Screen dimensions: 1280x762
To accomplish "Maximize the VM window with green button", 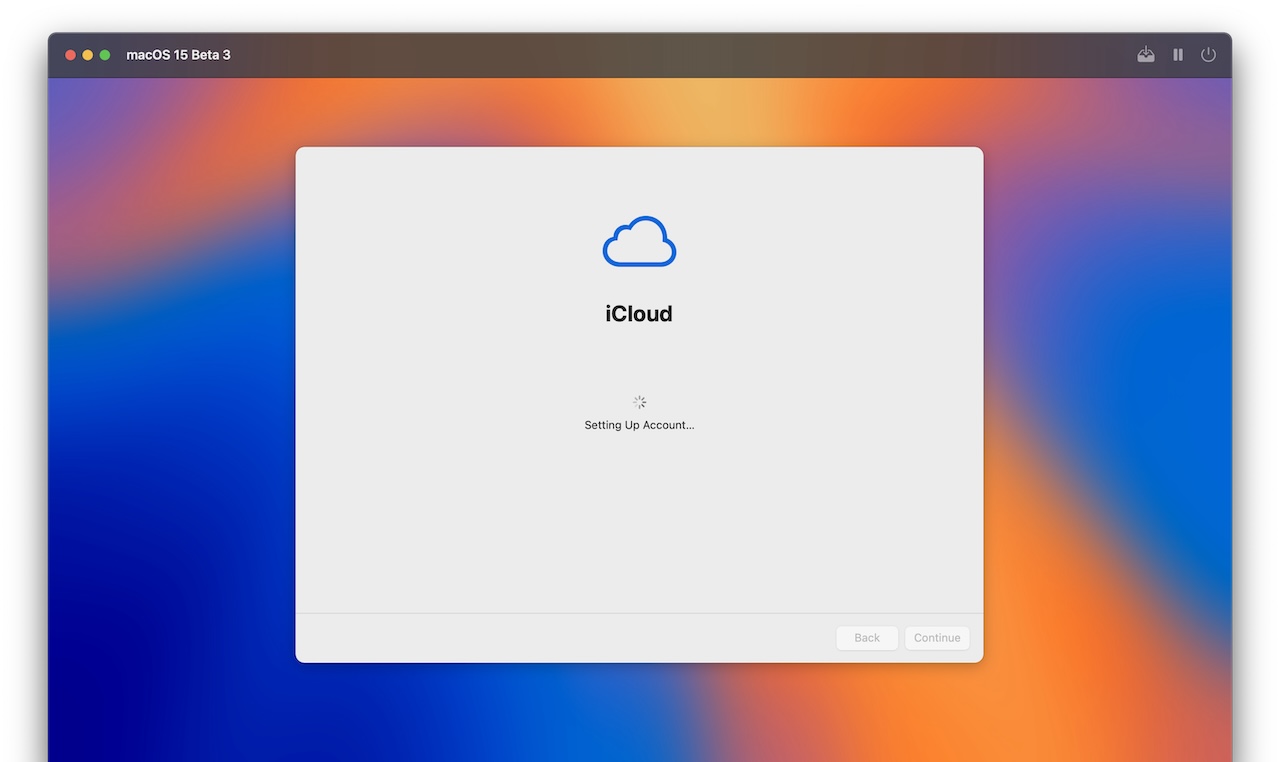I will coord(104,55).
